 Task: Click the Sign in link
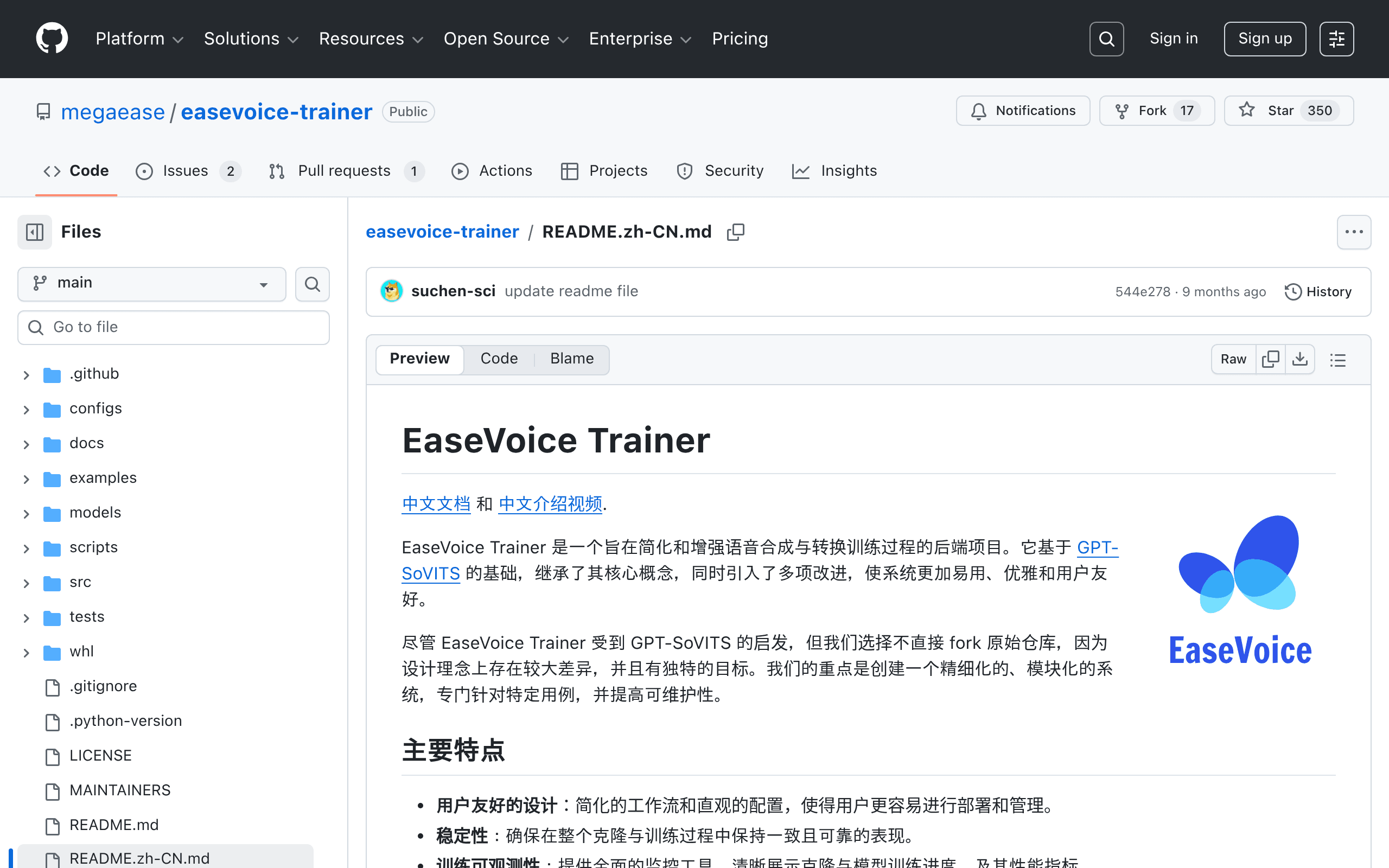1174,39
